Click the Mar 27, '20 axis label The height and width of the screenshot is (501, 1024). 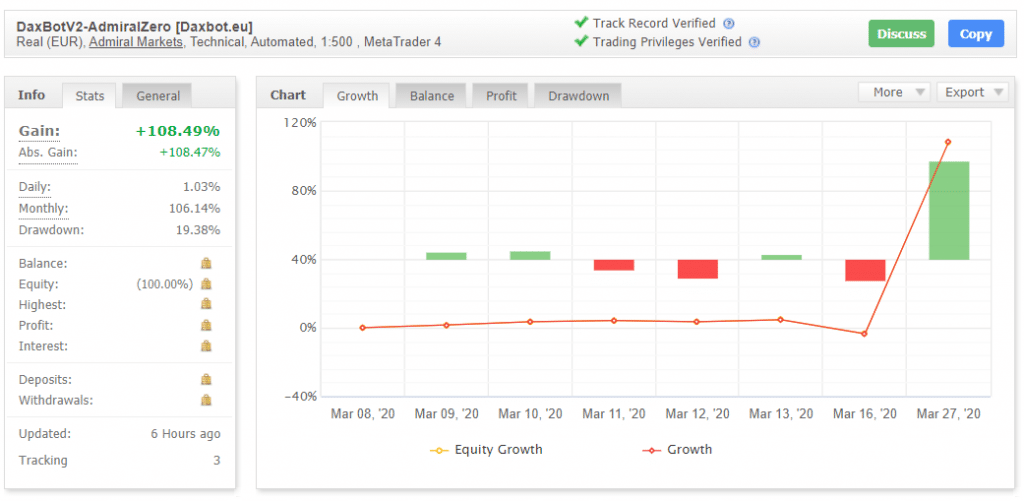click(948, 414)
